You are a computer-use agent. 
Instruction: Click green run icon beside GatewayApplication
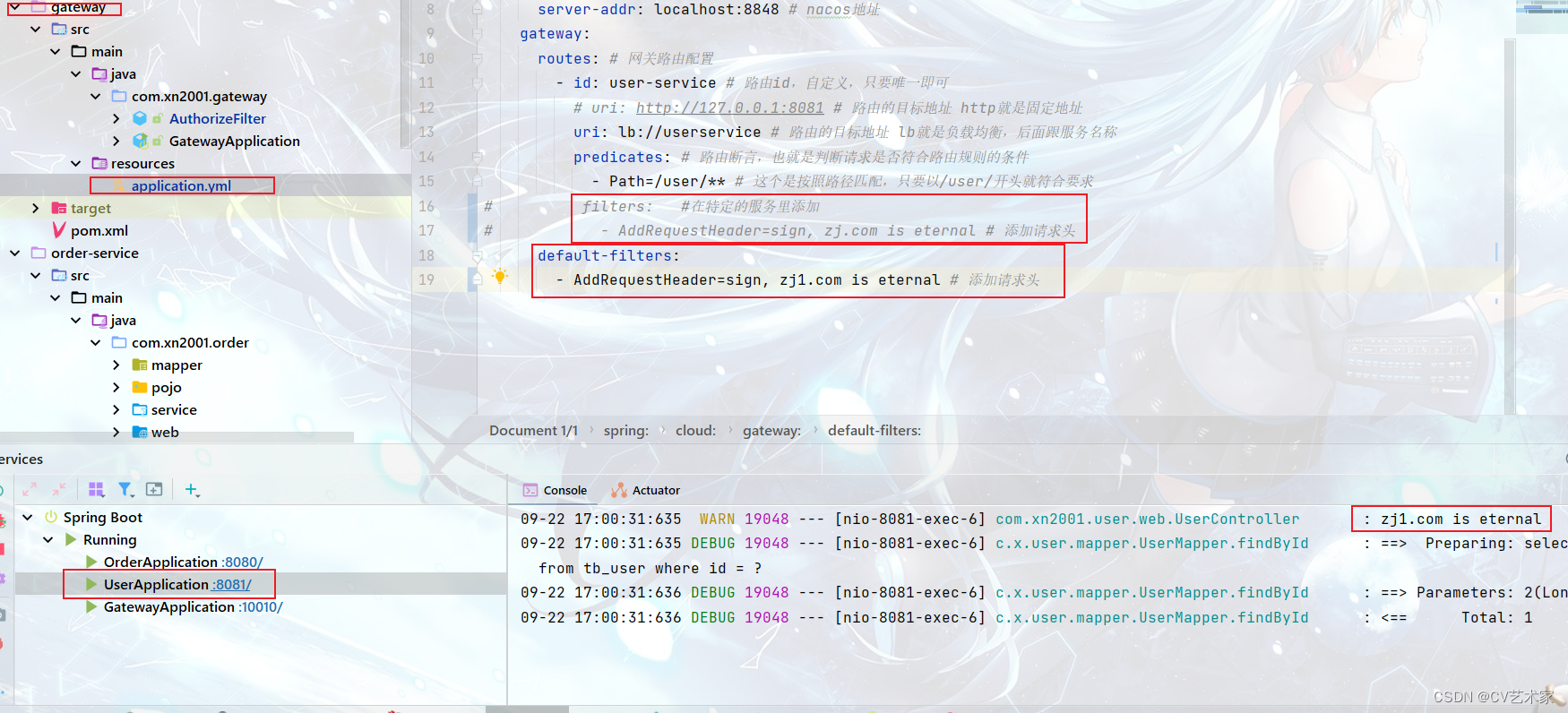coord(91,606)
